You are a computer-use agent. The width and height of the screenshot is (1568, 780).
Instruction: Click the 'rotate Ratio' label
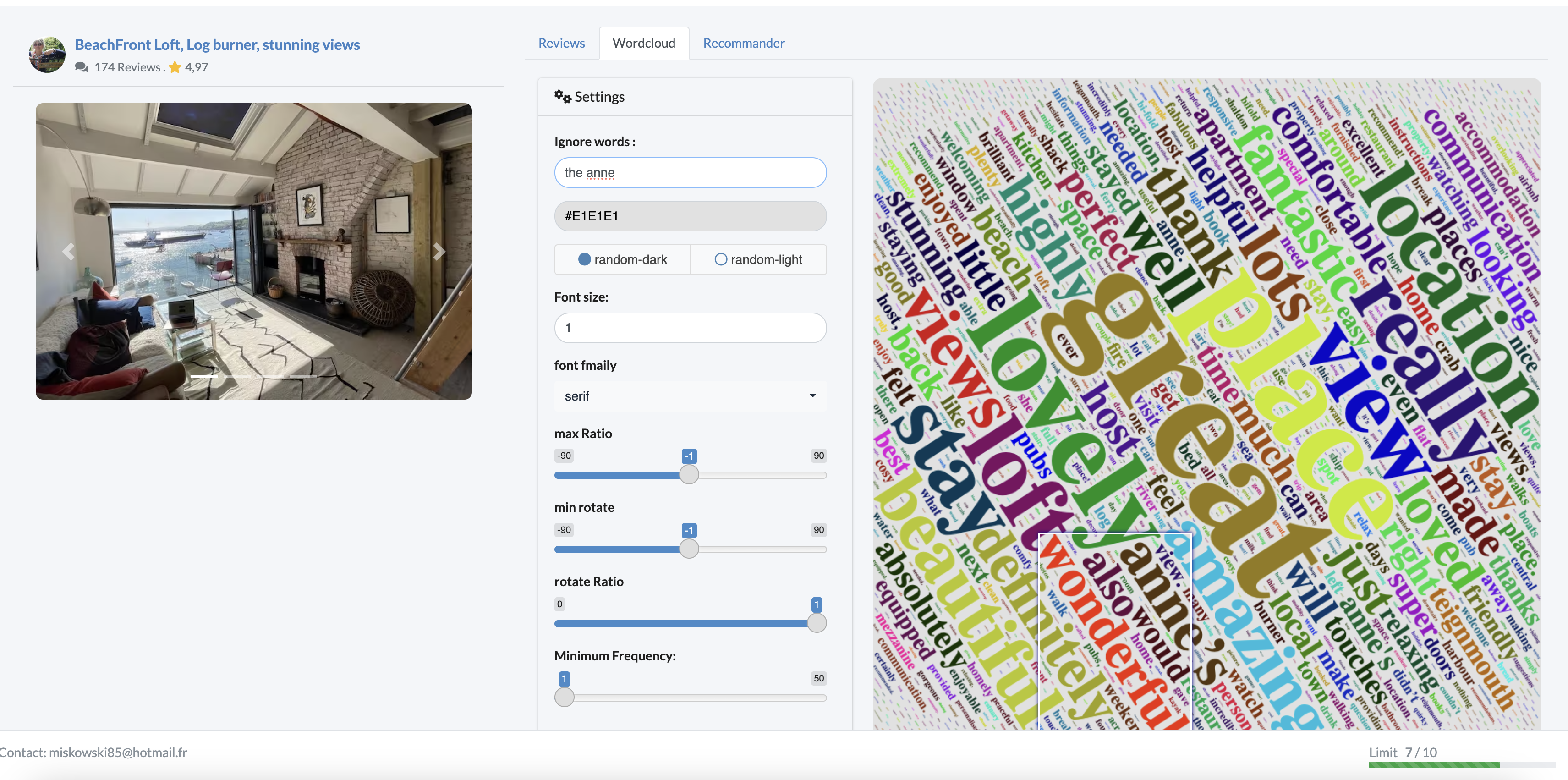tap(589, 582)
